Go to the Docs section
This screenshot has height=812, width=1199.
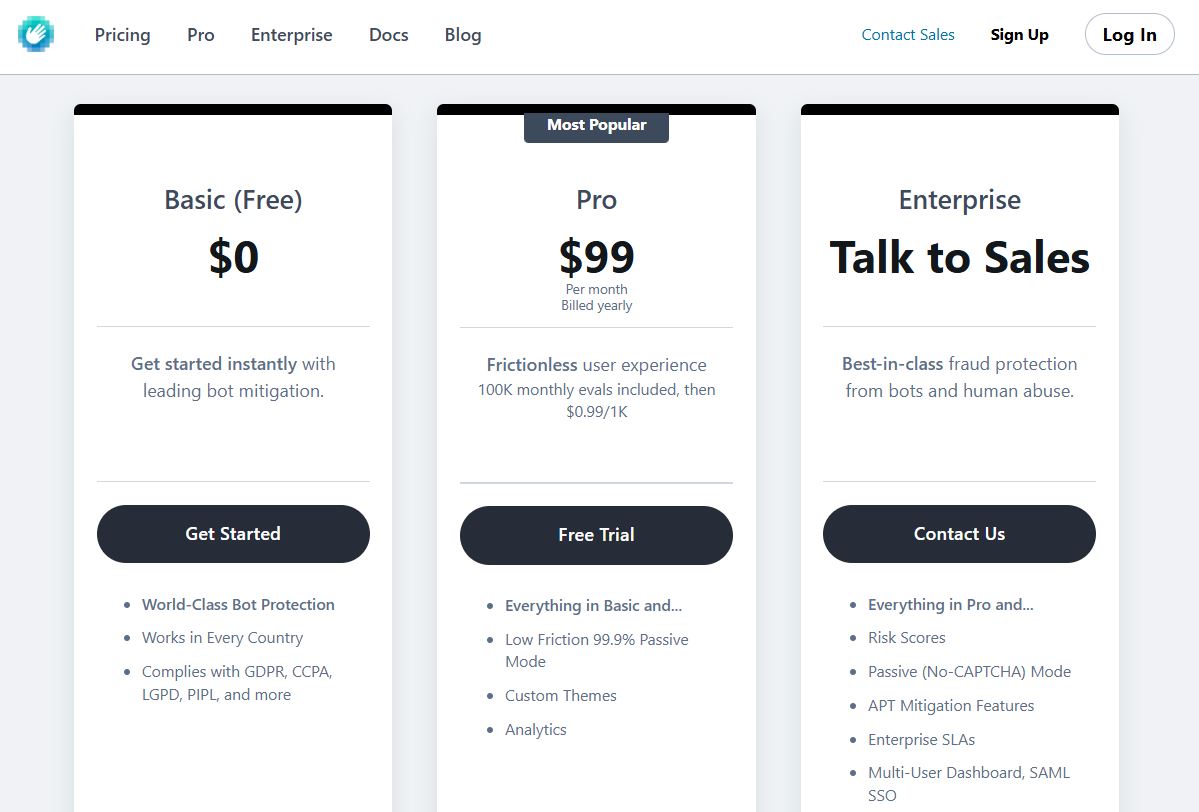click(388, 35)
